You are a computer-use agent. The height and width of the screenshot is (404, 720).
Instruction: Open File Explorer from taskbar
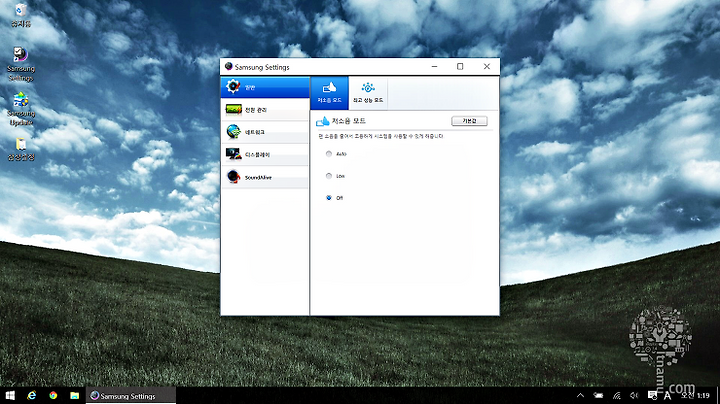click(x=74, y=395)
